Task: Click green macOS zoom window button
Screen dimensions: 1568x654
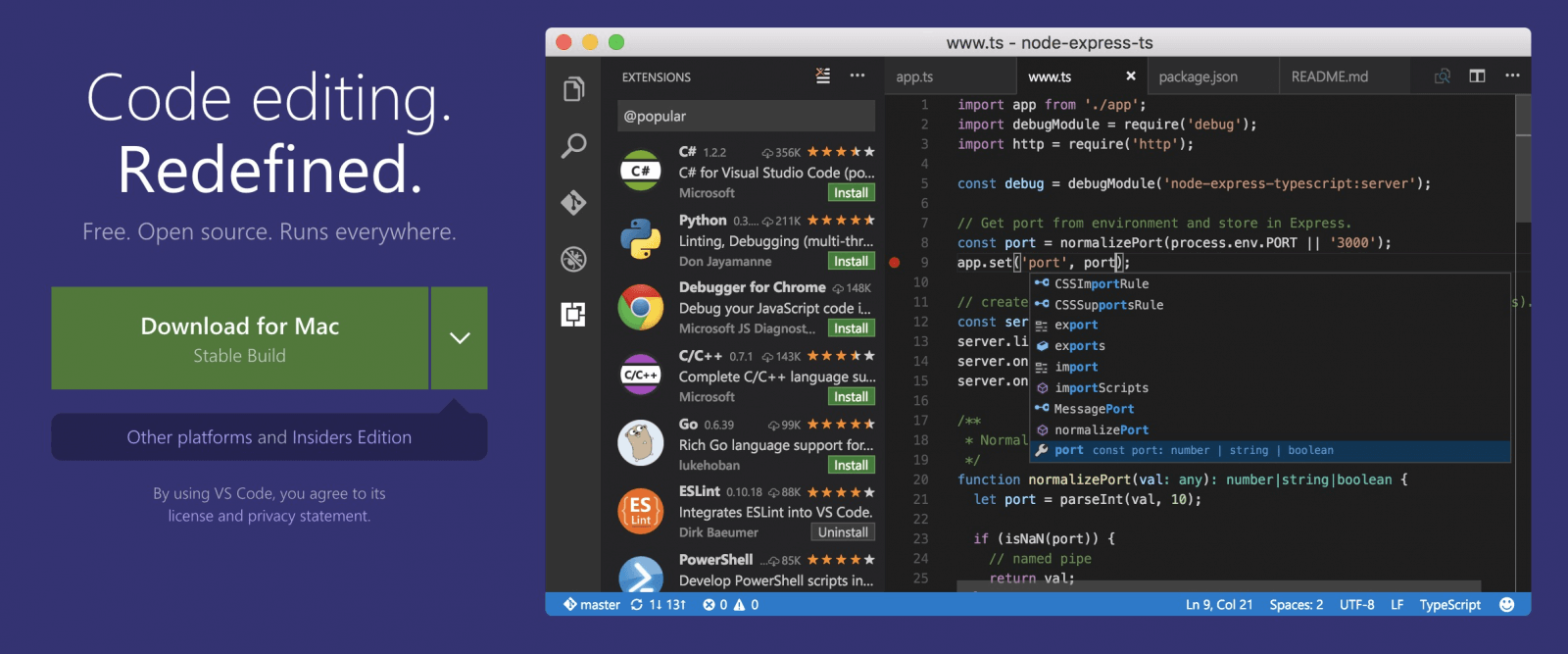Action: [616, 42]
